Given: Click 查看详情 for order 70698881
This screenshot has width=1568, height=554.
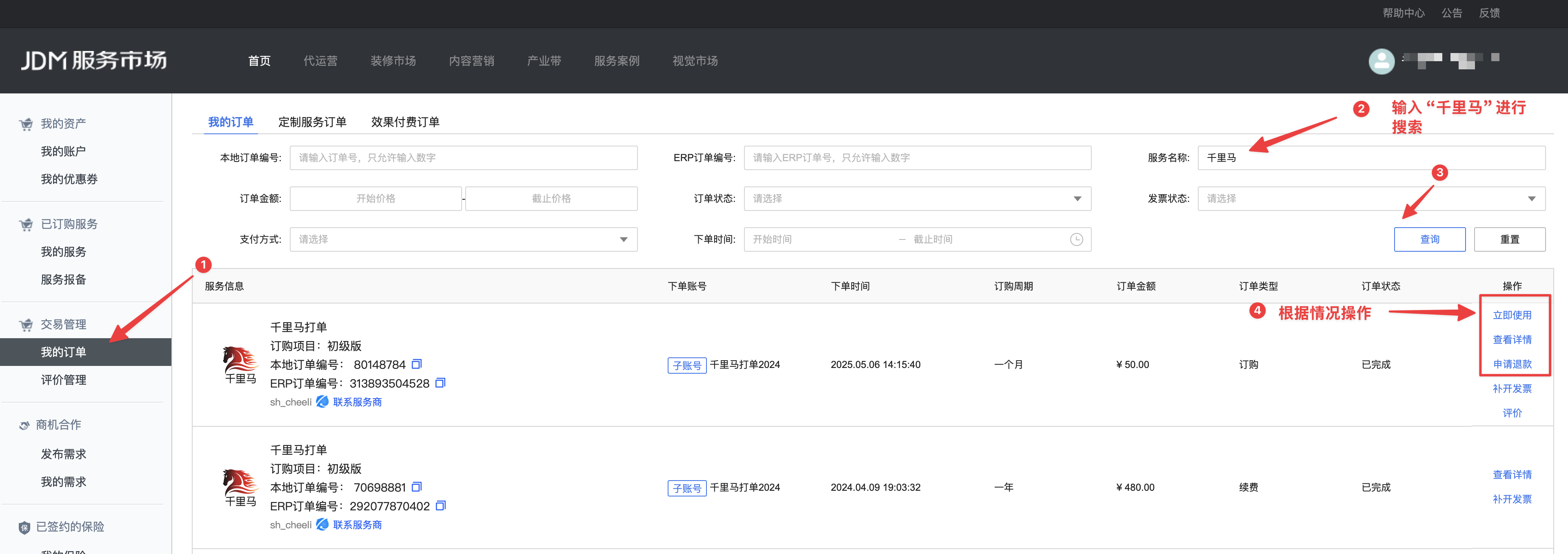Looking at the screenshot, I should (x=1512, y=474).
